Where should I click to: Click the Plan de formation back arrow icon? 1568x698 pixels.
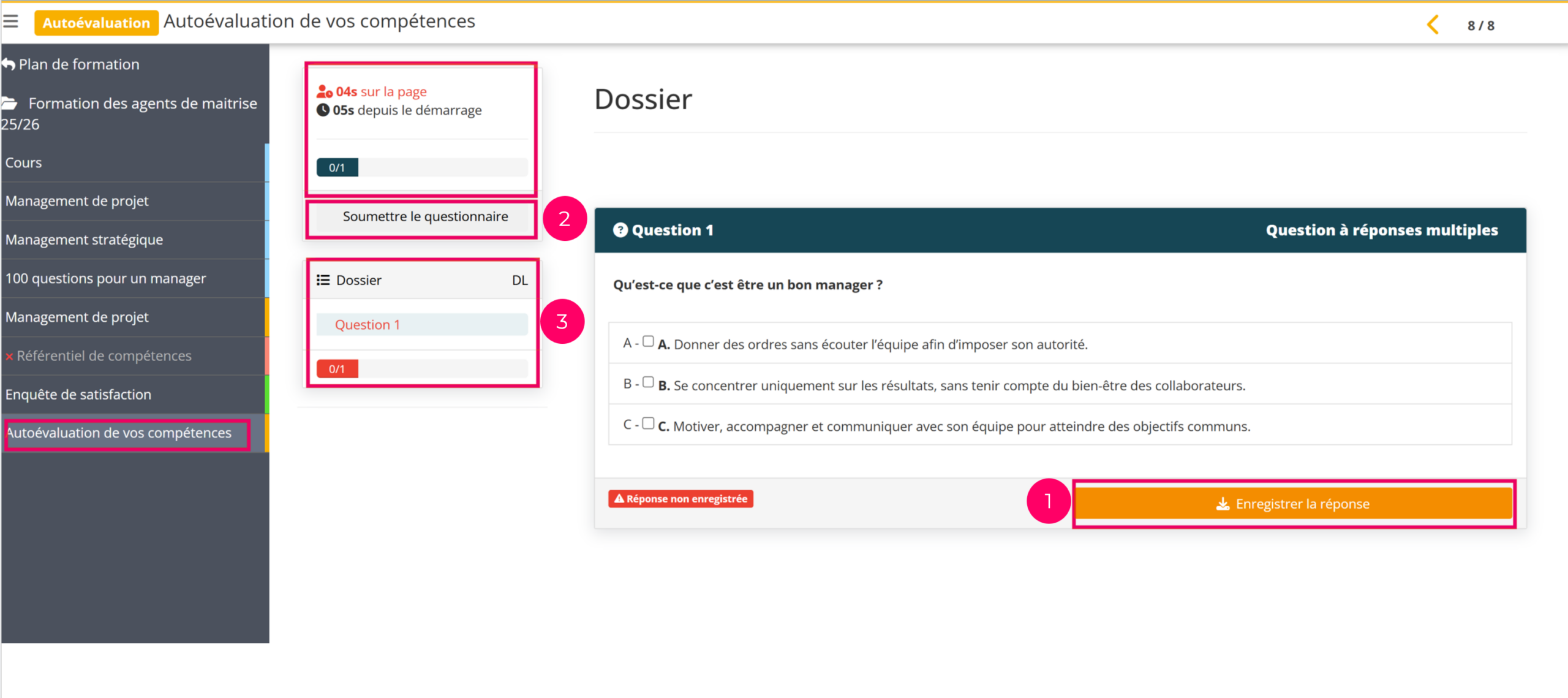pos(8,64)
